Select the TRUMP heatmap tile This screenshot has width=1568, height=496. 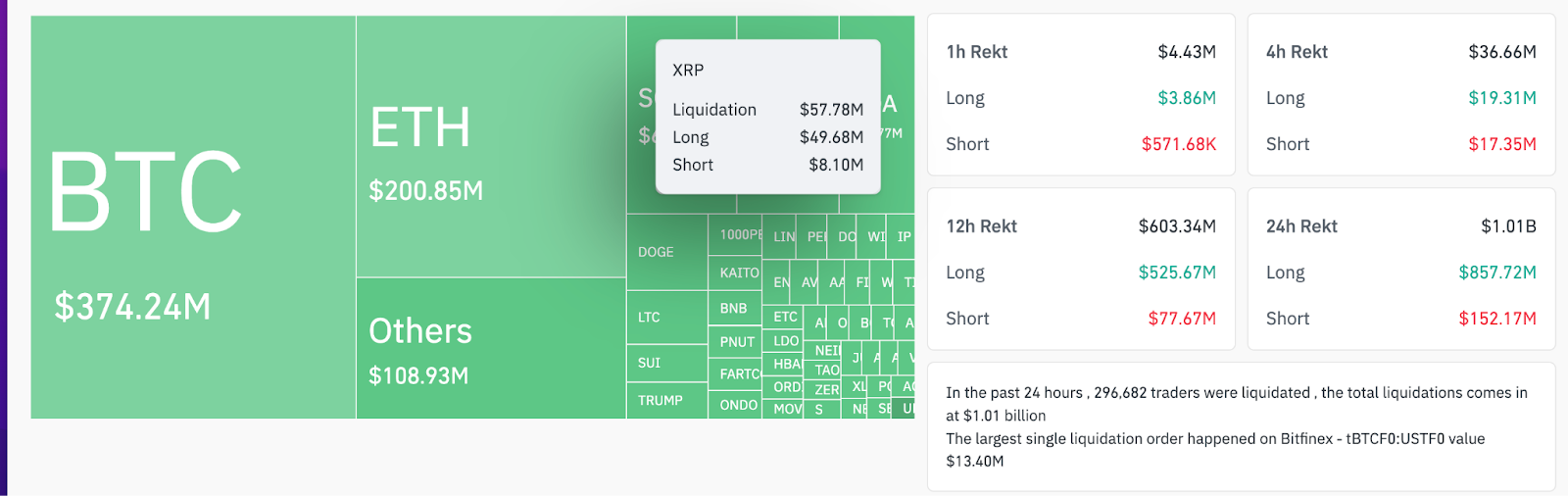(666, 401)
